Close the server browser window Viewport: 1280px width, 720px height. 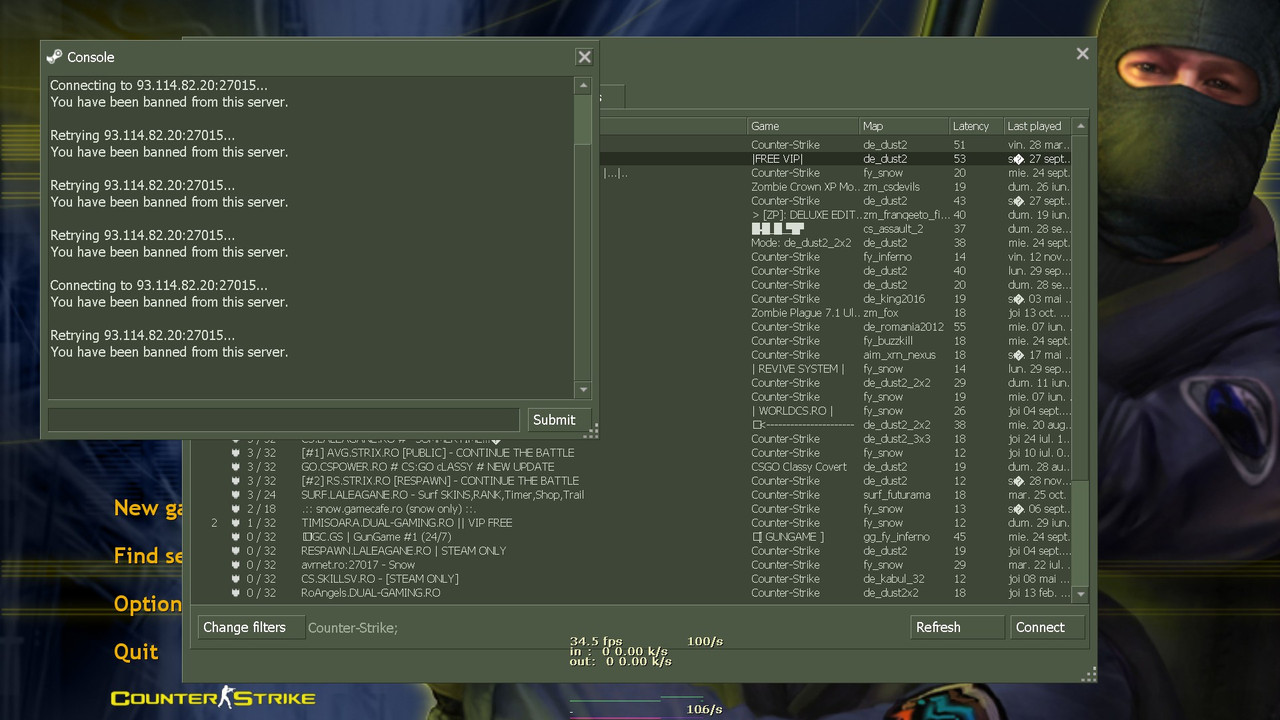(1082, 54)
